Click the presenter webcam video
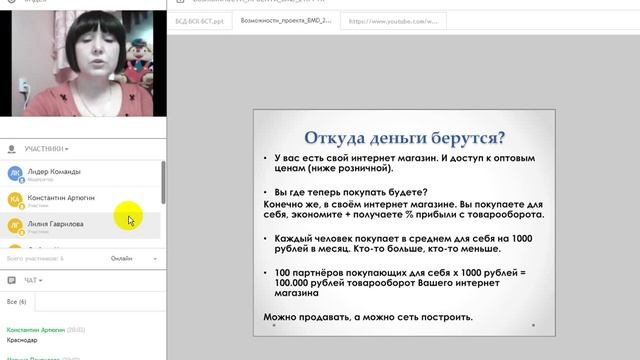The height and width of the screenshot is (360, 640). (83, 63)
